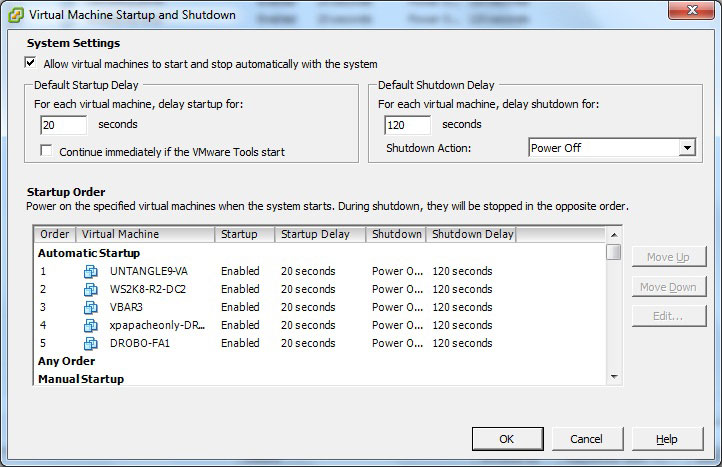The image size is (722, 467).
Task: Select the WS2K8-R2-DC2 row name
Action: click(x=148, y=289)
